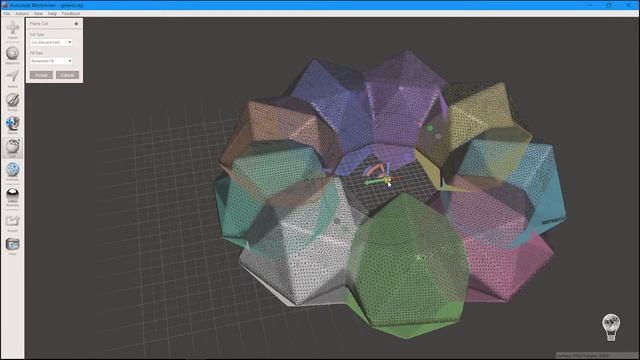Screen dimensions: 640x360
Task: Open the View menu
Action: pos(38,13)
